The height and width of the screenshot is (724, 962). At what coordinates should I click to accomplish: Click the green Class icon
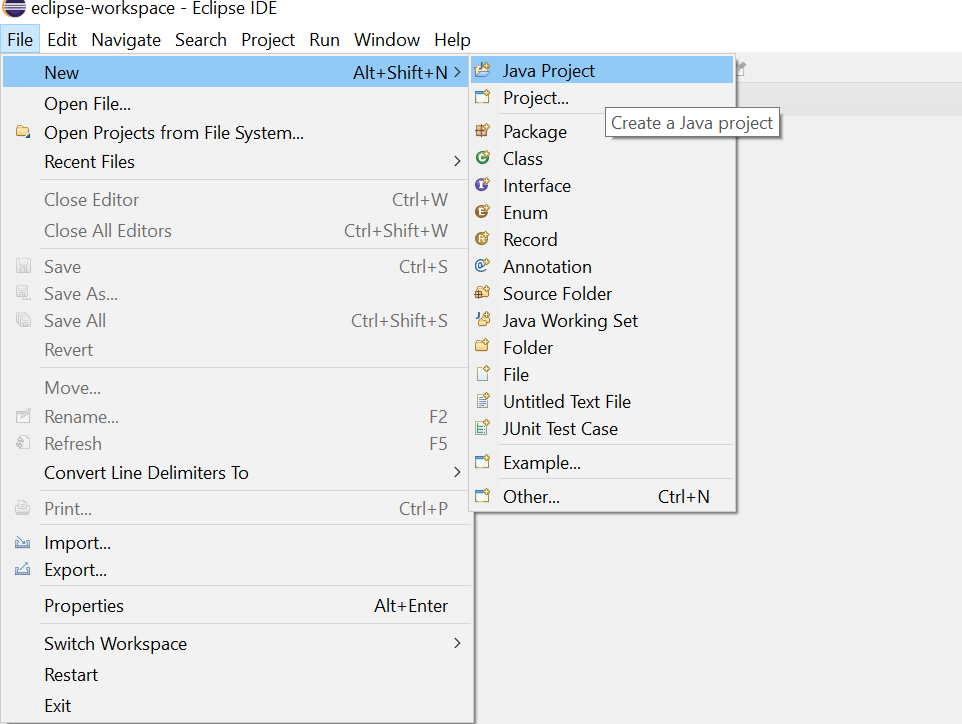point(483,158)
